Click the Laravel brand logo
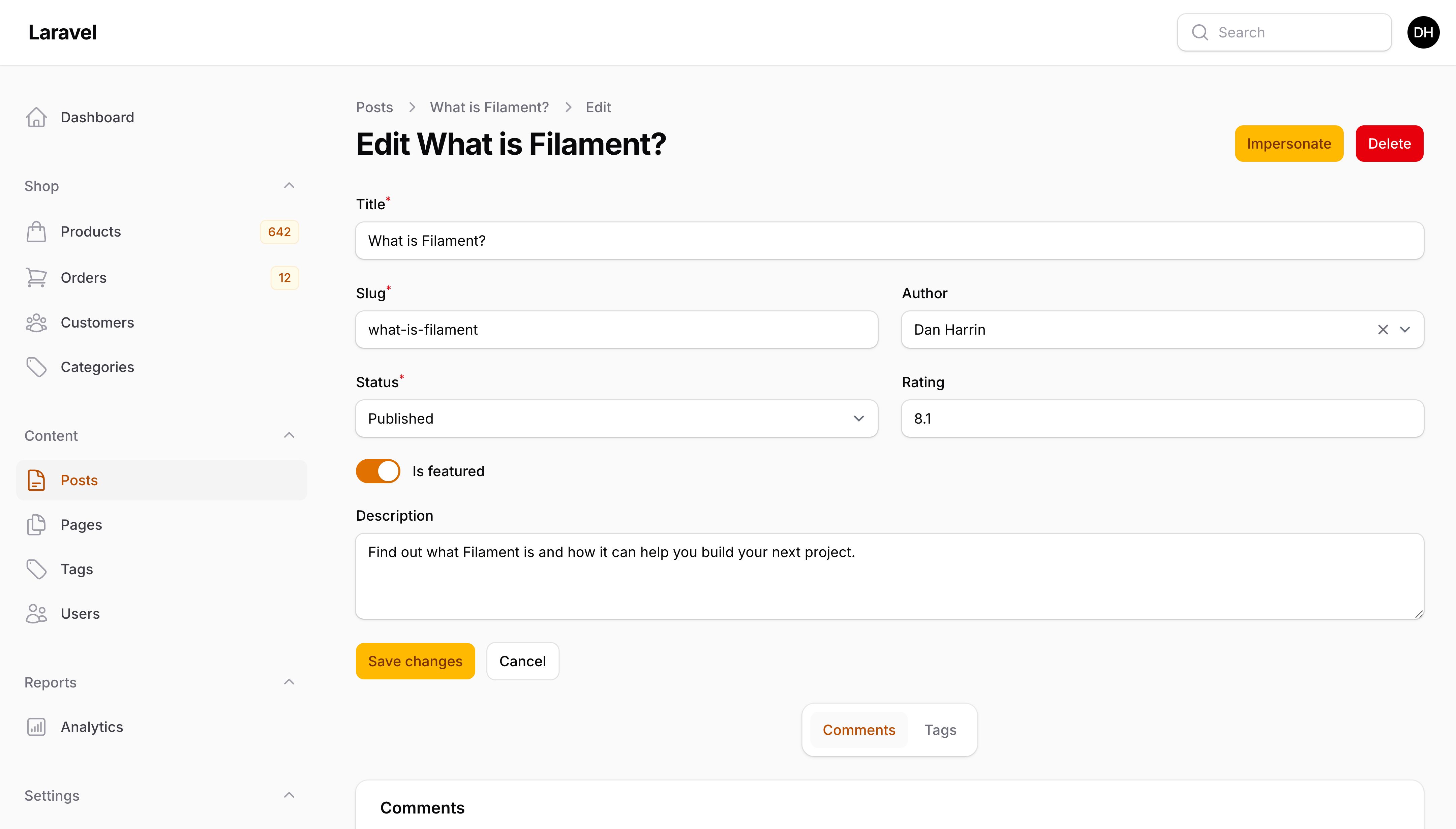The width and height of the screenshot is (1456, 829). (x=63, y=32)
